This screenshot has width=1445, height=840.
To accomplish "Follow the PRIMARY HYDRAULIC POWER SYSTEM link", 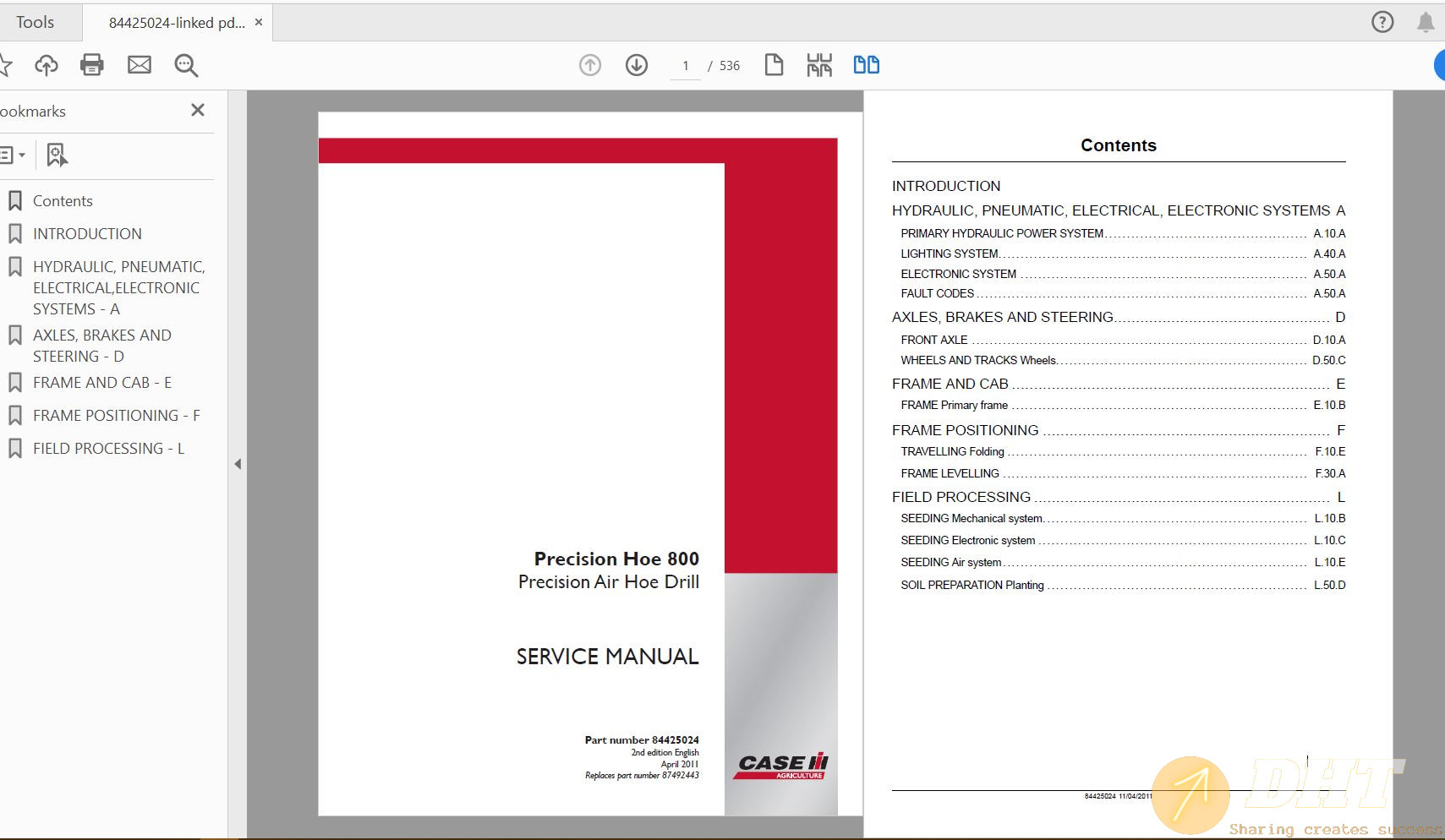I will pos(1123,233).
